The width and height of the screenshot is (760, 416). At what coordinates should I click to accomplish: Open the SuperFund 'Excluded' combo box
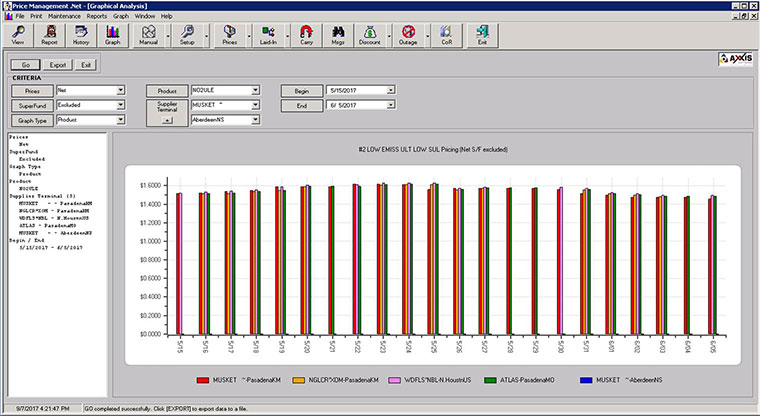coord(91,105)
